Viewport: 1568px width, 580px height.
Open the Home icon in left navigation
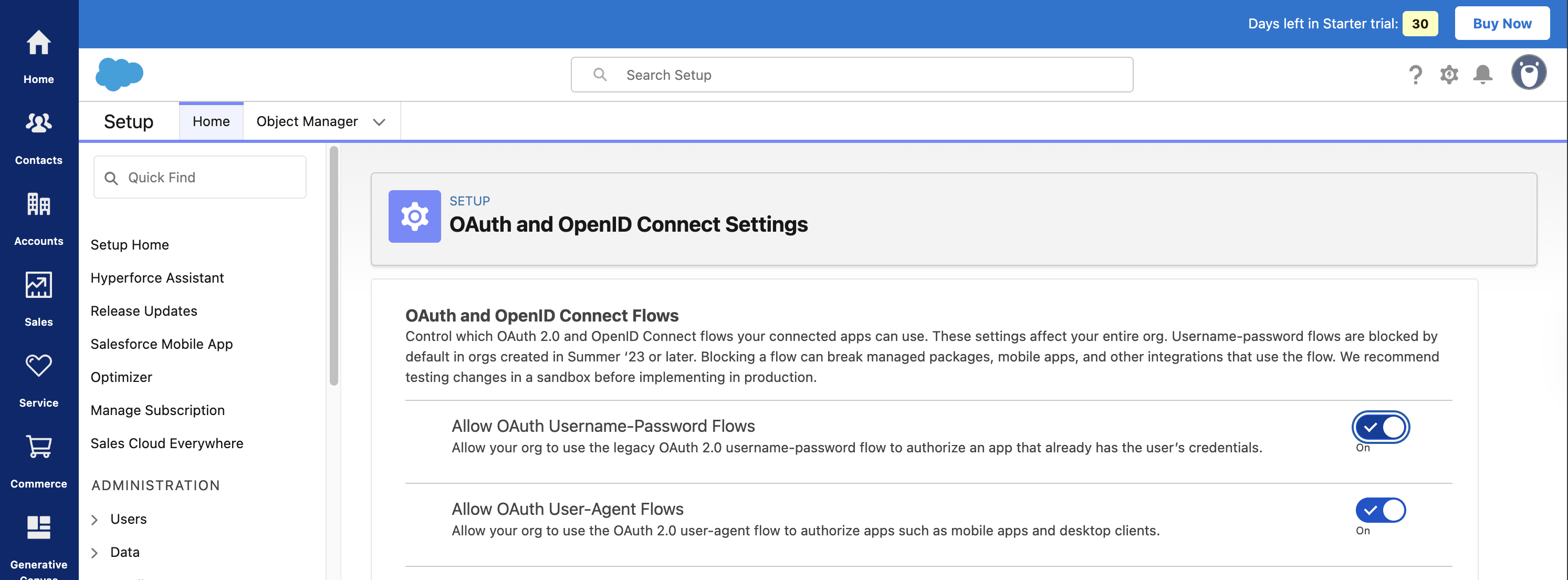pos(38,43)
